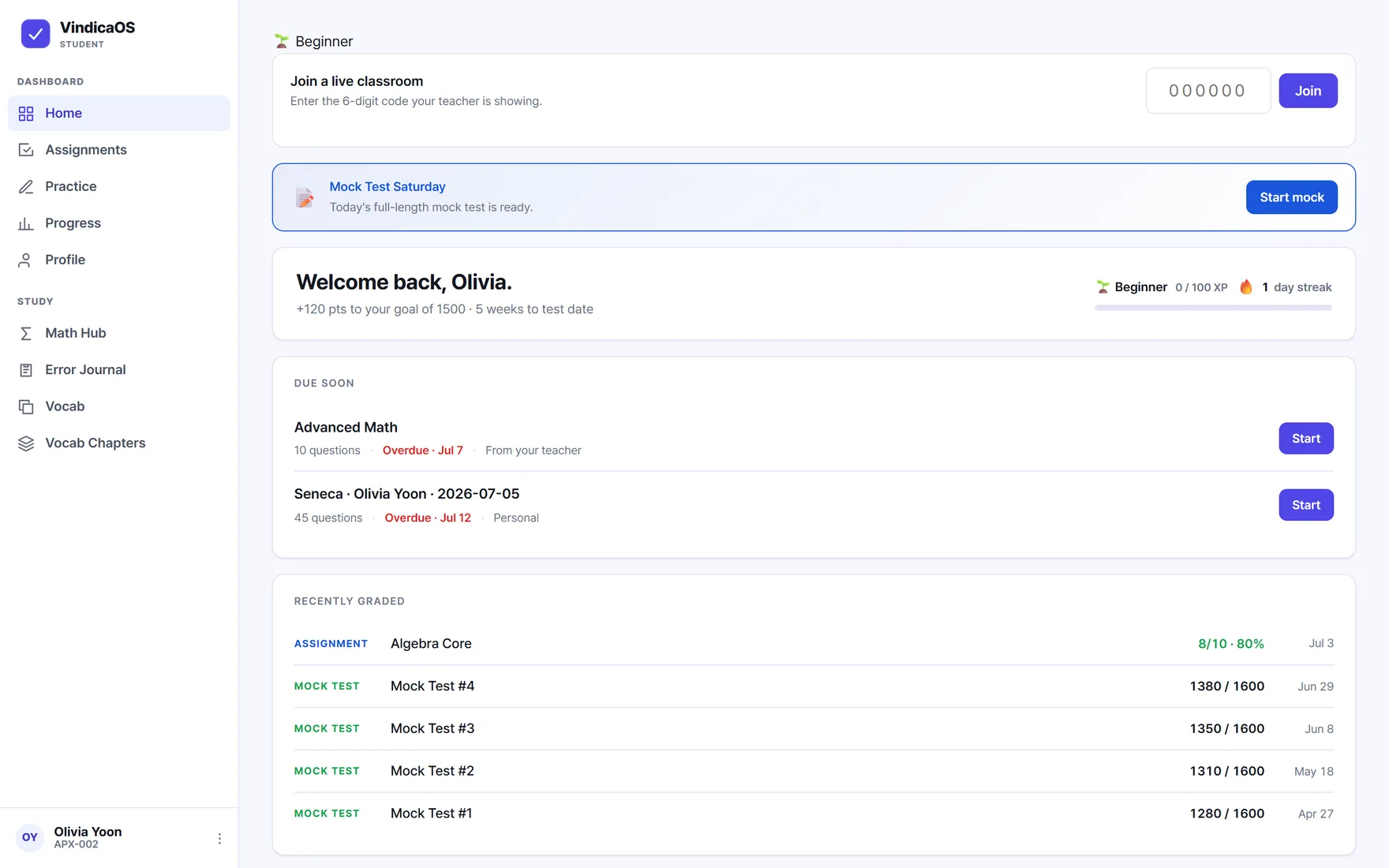This screenshot has width=1389, height=868.
Task: Click the Home grid icon
Action: (x=26, y=114)
